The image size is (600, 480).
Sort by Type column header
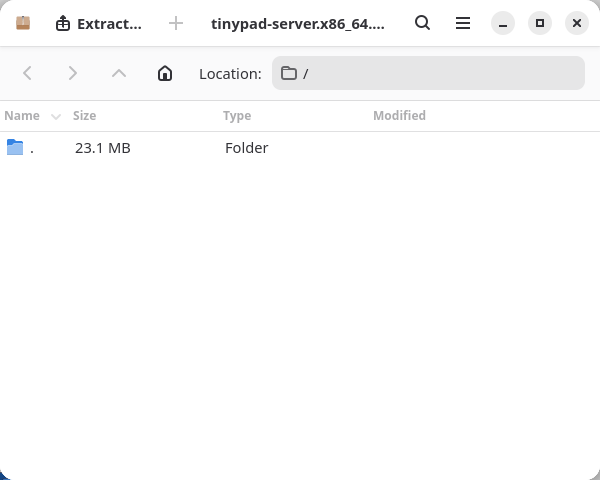(x=237, y=116)
